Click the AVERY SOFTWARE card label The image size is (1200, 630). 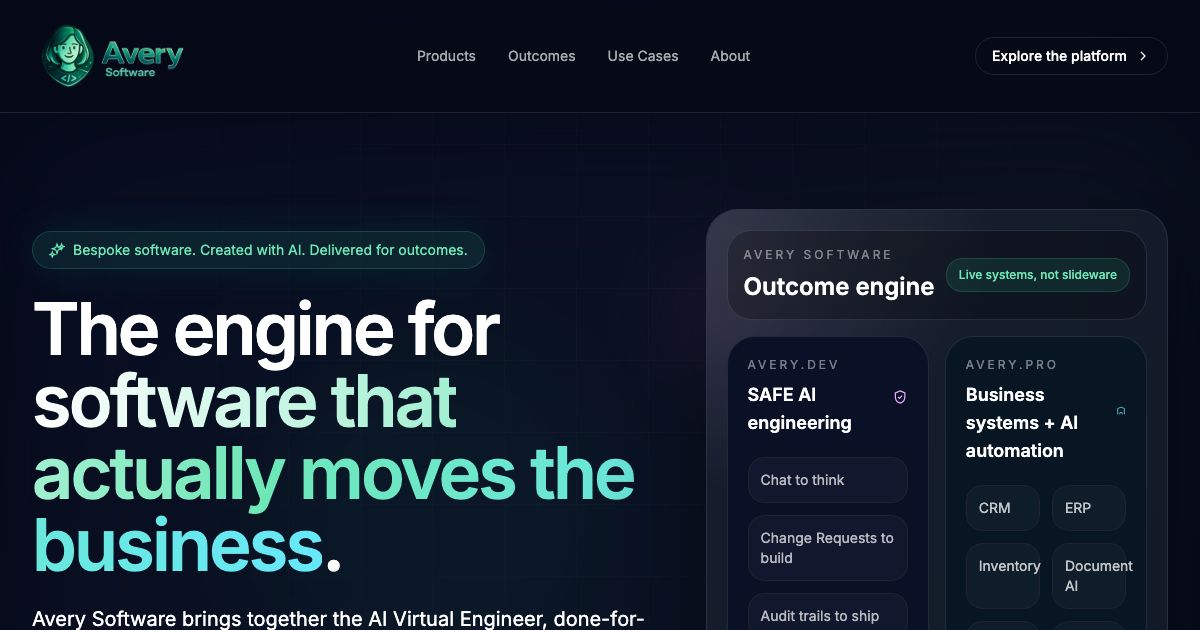click(x=817, y=255)
